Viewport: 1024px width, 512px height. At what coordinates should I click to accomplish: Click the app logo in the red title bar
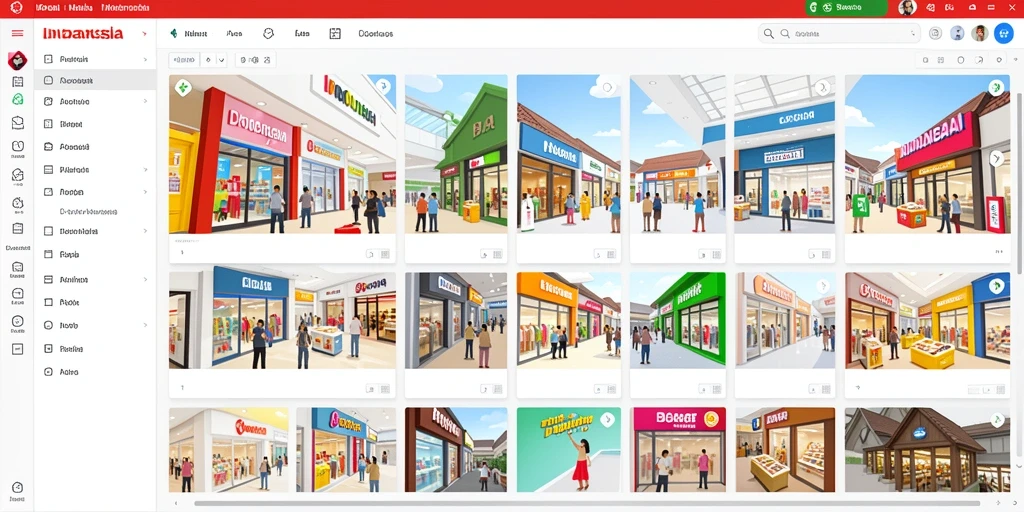pyautogui.click(x=16, y=8)
